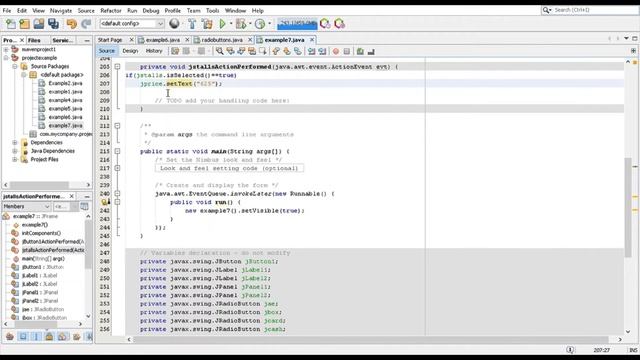
Task: Click the memory usage garbage collection bar
Action: pos(297,24)
